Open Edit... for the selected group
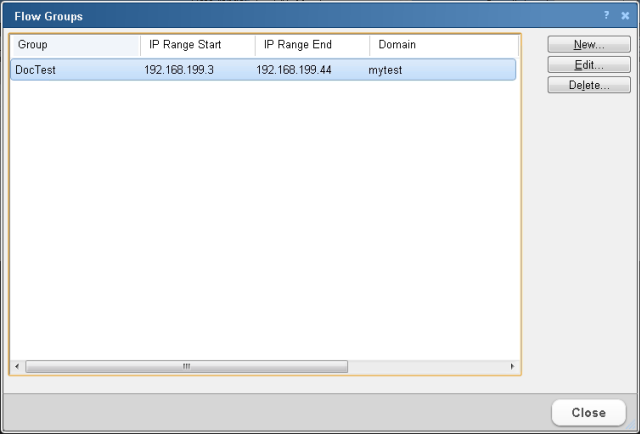This screenshot has height=434, width=640. pos(588,65)
